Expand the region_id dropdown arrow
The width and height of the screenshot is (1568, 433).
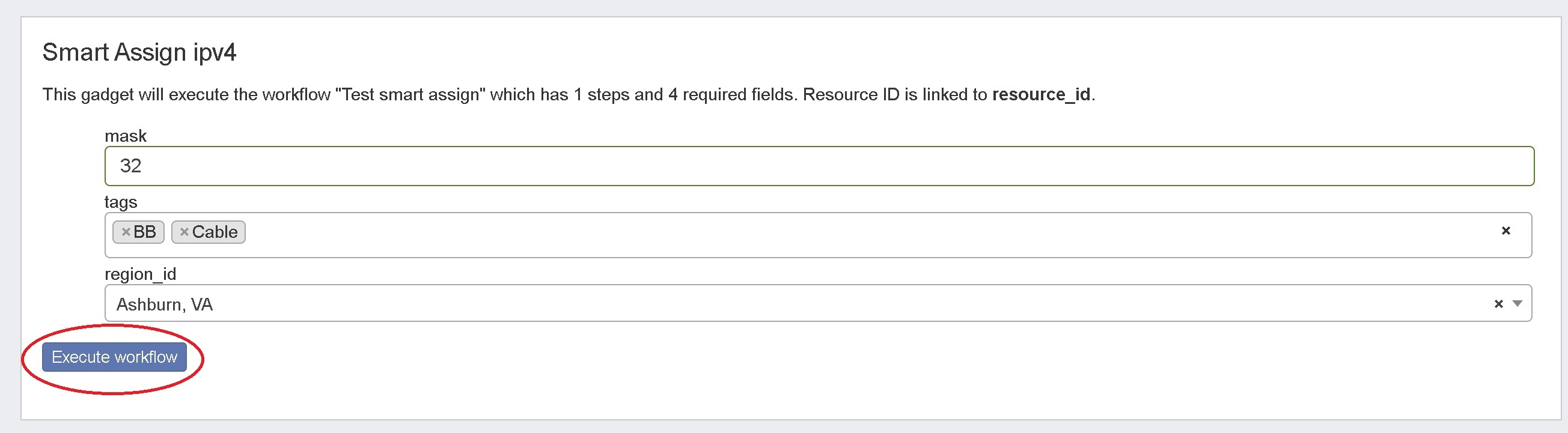(x=1517, y=303)
